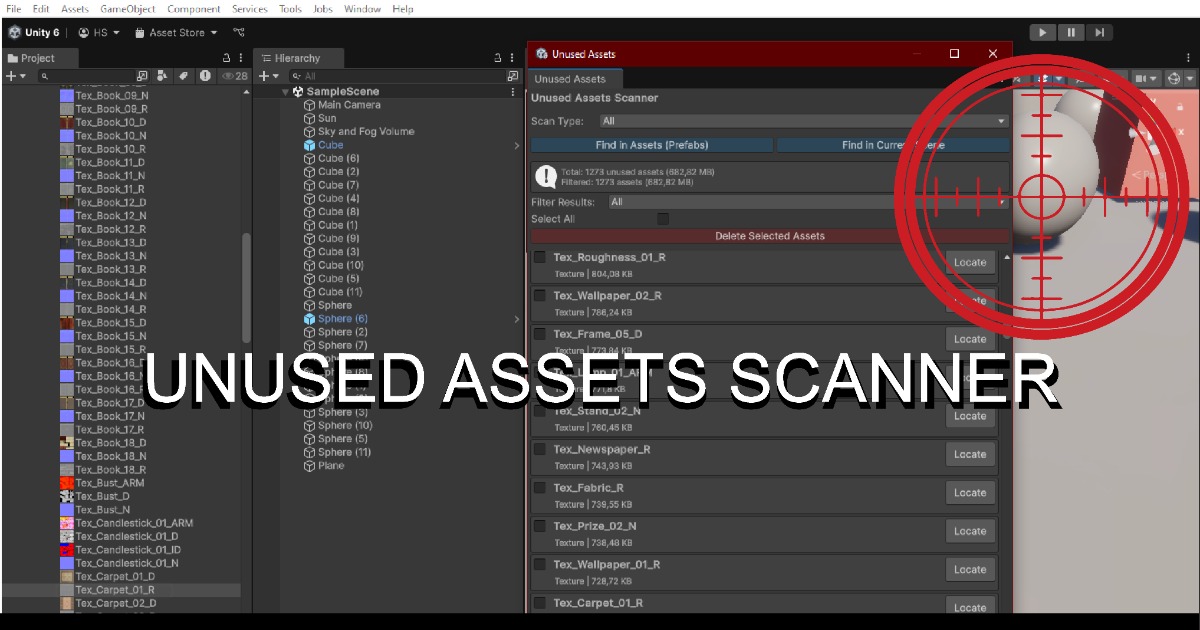Check the Tex_Wallpaper_02_R checkbox
Viewport: 1200px width, 630px height.
(x=540, y=295)
